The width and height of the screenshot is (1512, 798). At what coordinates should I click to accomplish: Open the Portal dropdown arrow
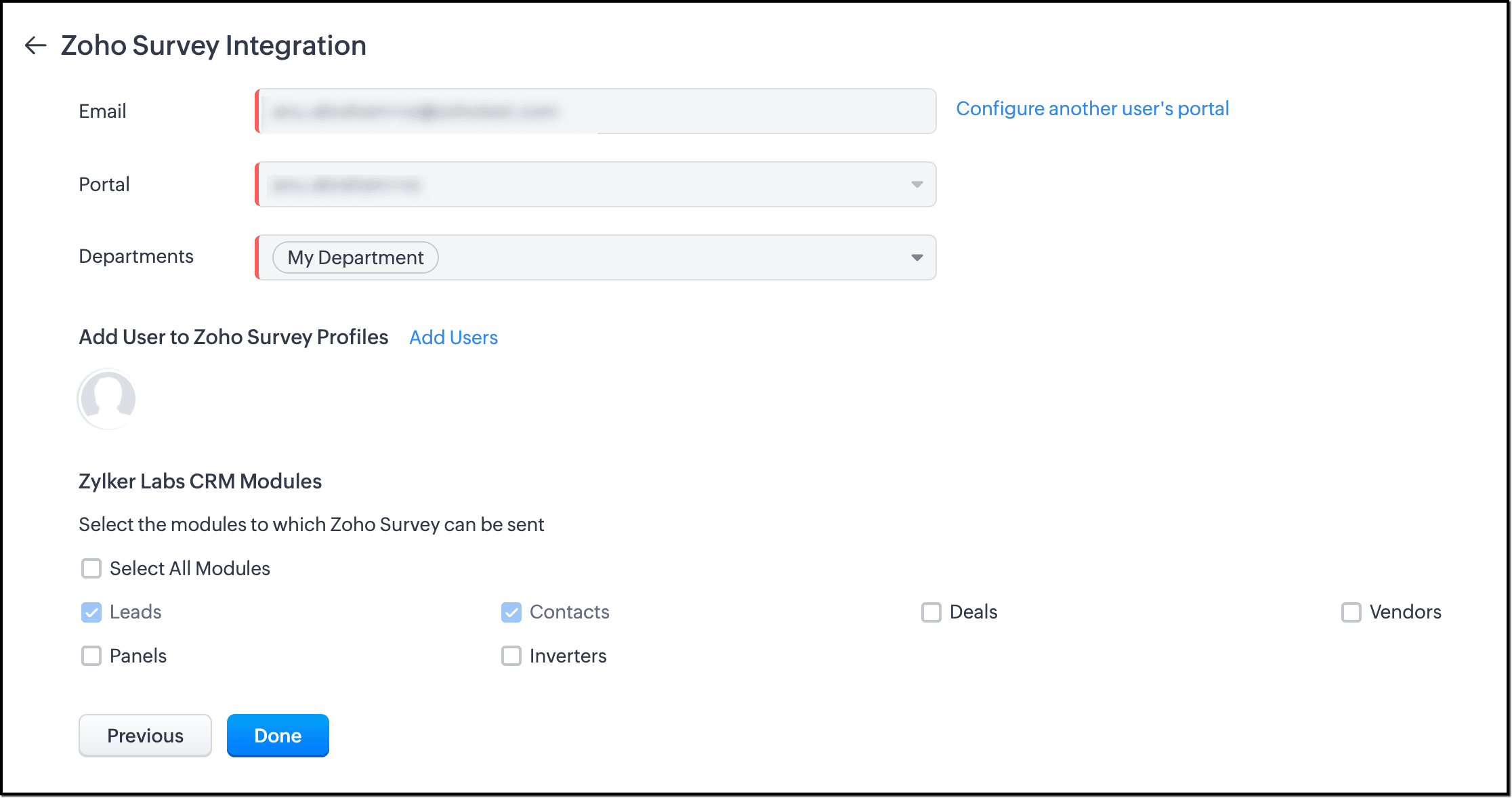(x=917, y=184)
